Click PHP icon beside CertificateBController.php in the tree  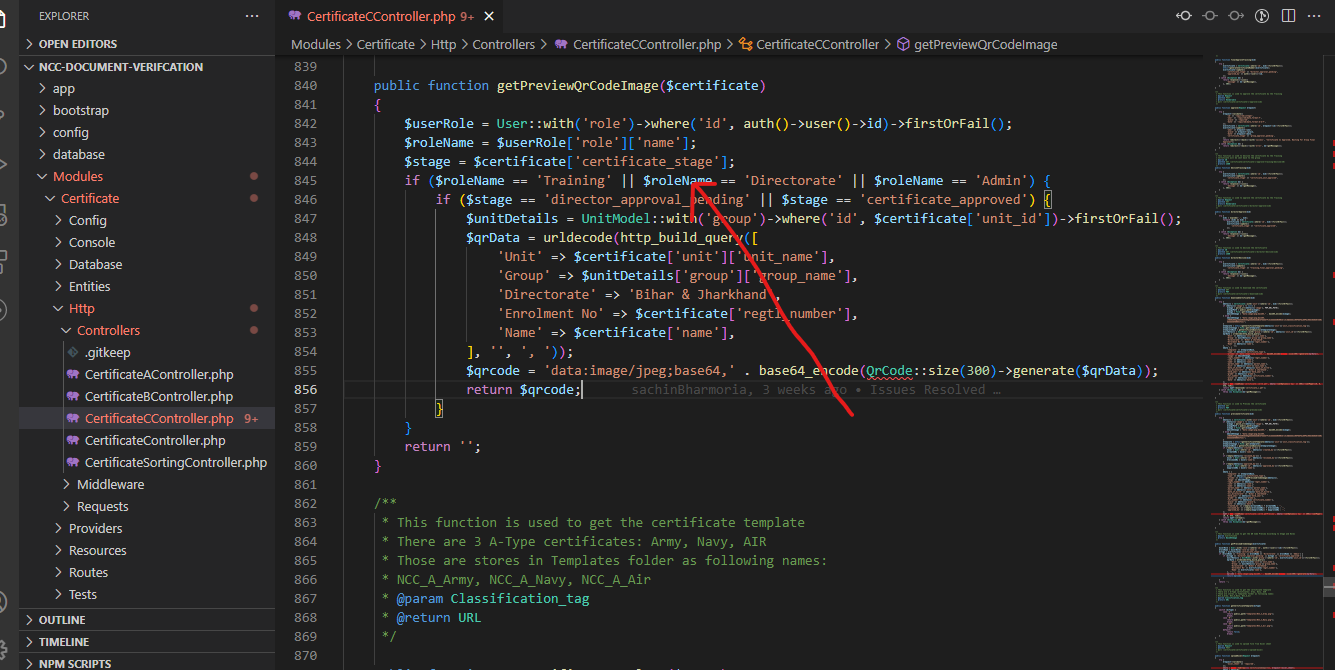pos(73,397)
